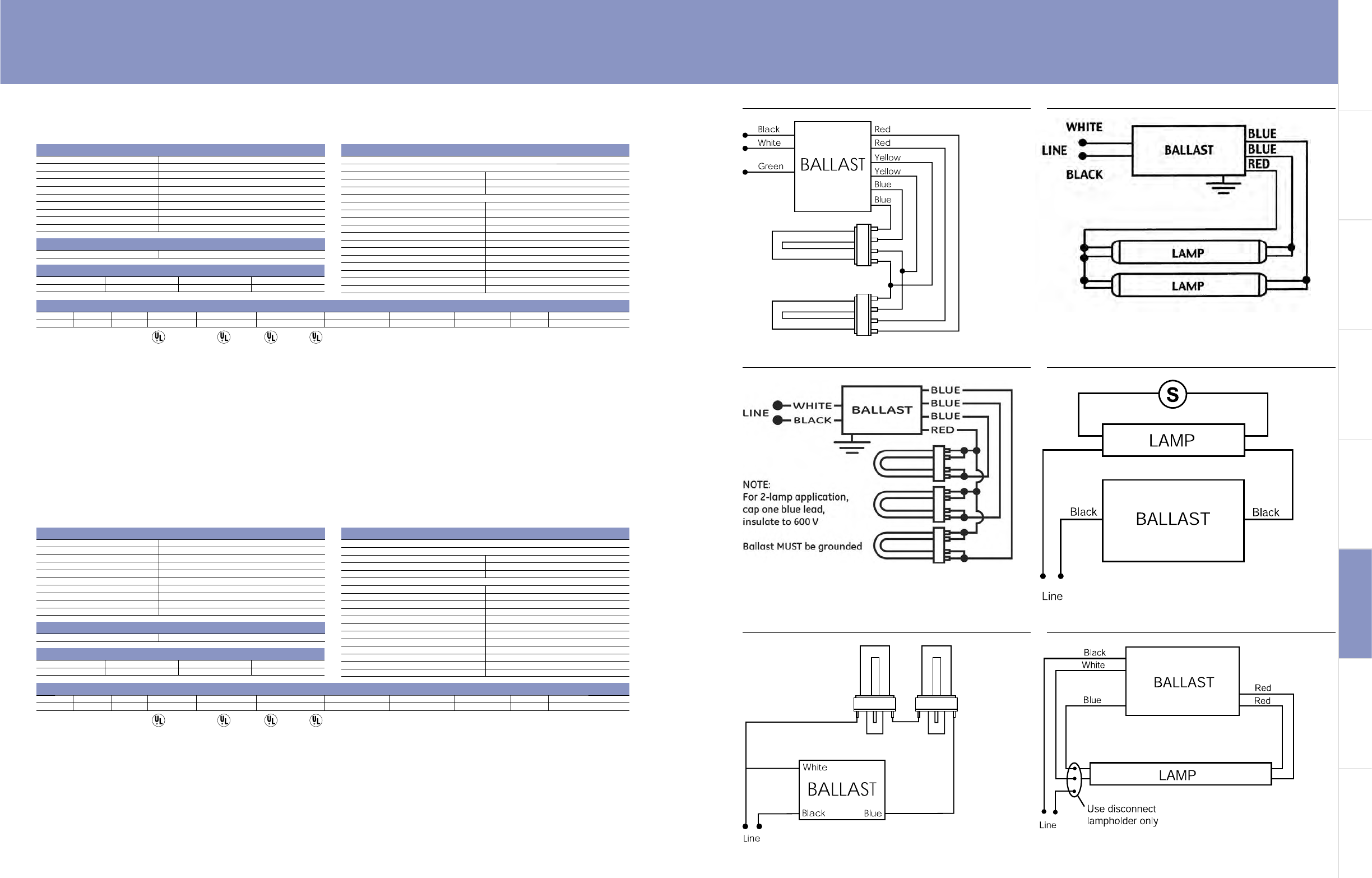1372x878 pixels.
Task: Click the last UL mark under upper table
Action: pyautogui.click(x=316, y=337)
